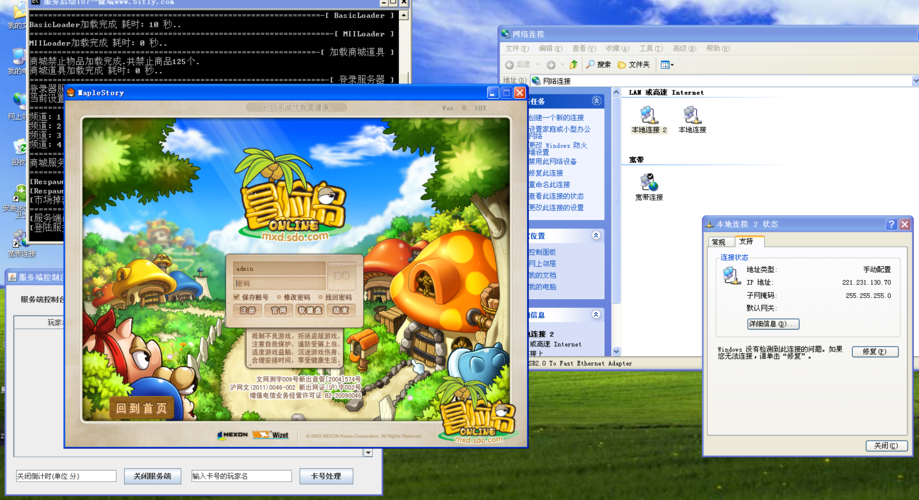Screen dimensions: 919x500
Task: Click the 更改此连接的设置 task link
Action: point(556,208)
